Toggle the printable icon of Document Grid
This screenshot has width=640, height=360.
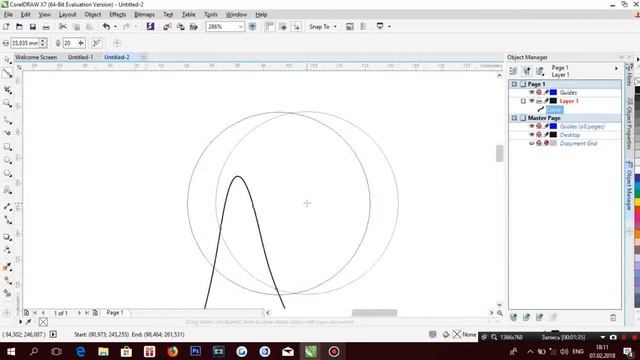click(x=539, y=143)
